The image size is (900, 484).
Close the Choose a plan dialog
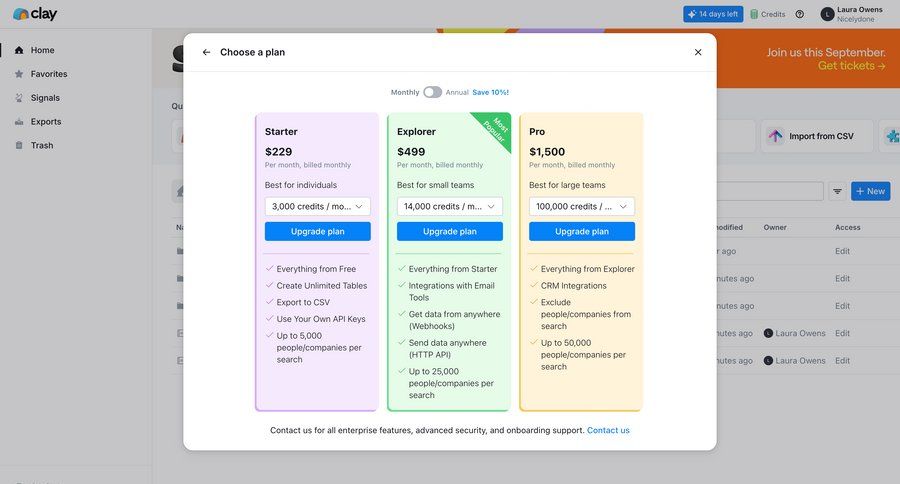(x=698, y=52)
